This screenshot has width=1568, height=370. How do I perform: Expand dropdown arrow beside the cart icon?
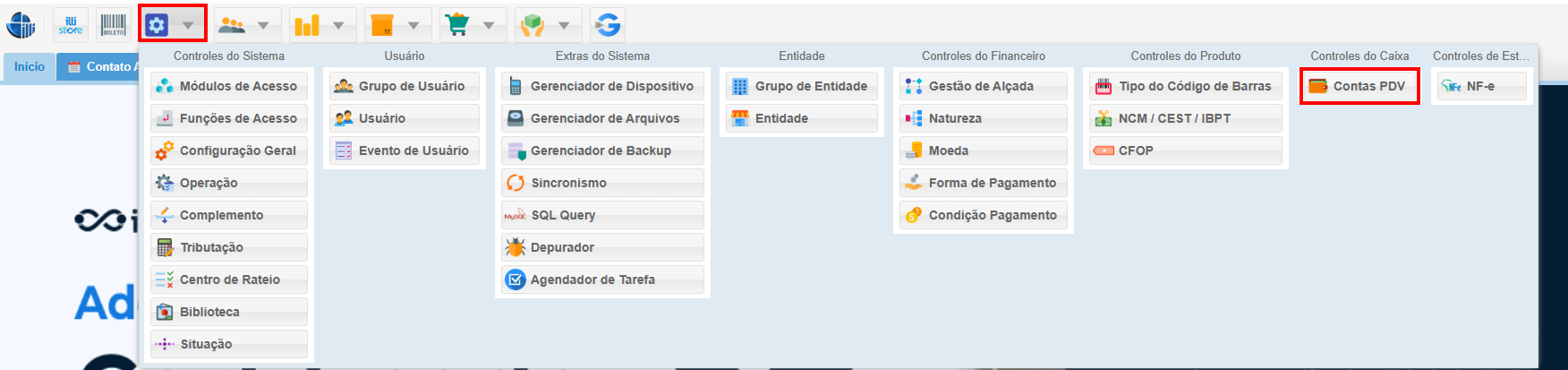(x=489, y=25)
